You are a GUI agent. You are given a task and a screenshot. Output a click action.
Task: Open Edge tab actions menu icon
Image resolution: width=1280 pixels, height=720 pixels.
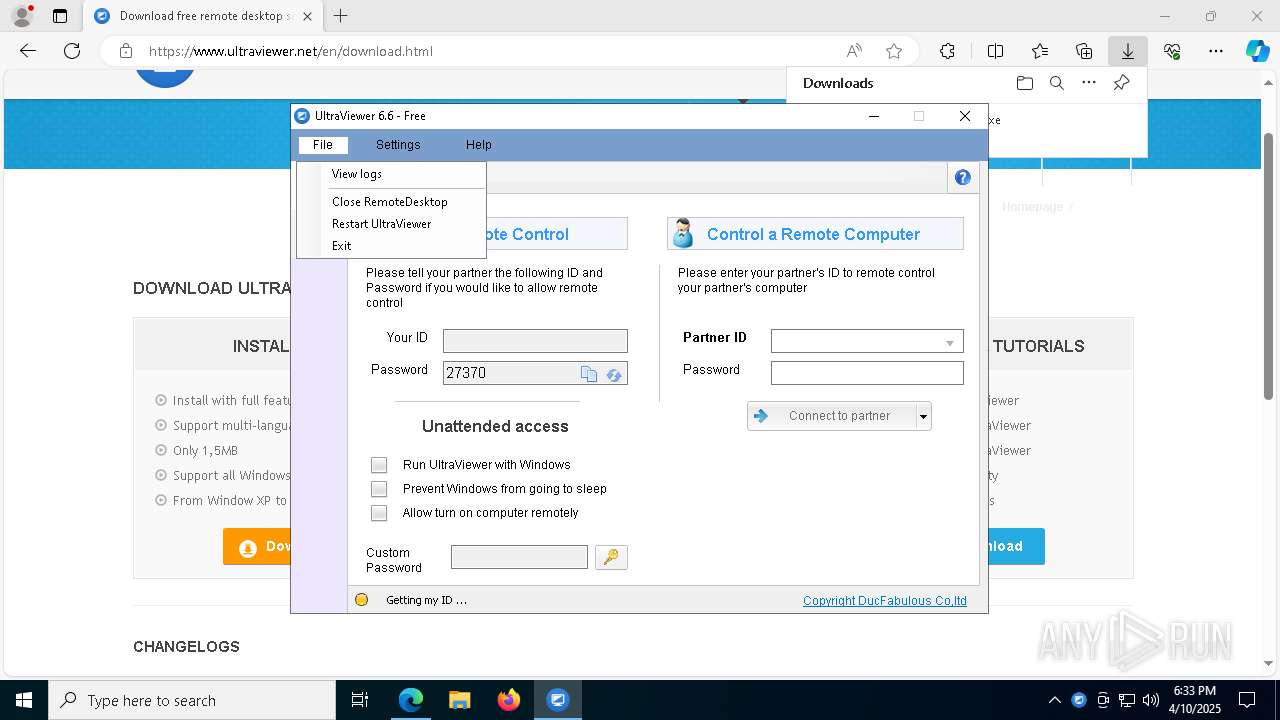point(60,16)
